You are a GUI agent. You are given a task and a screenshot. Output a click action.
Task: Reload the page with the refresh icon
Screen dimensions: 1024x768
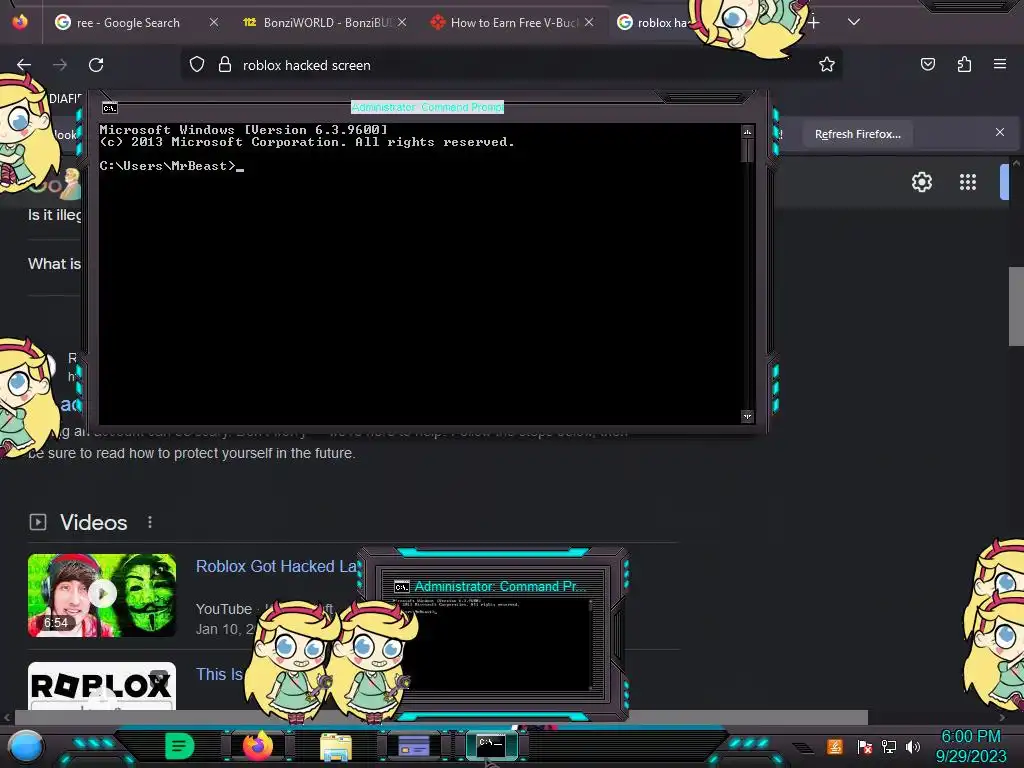[x=96, y=65]
